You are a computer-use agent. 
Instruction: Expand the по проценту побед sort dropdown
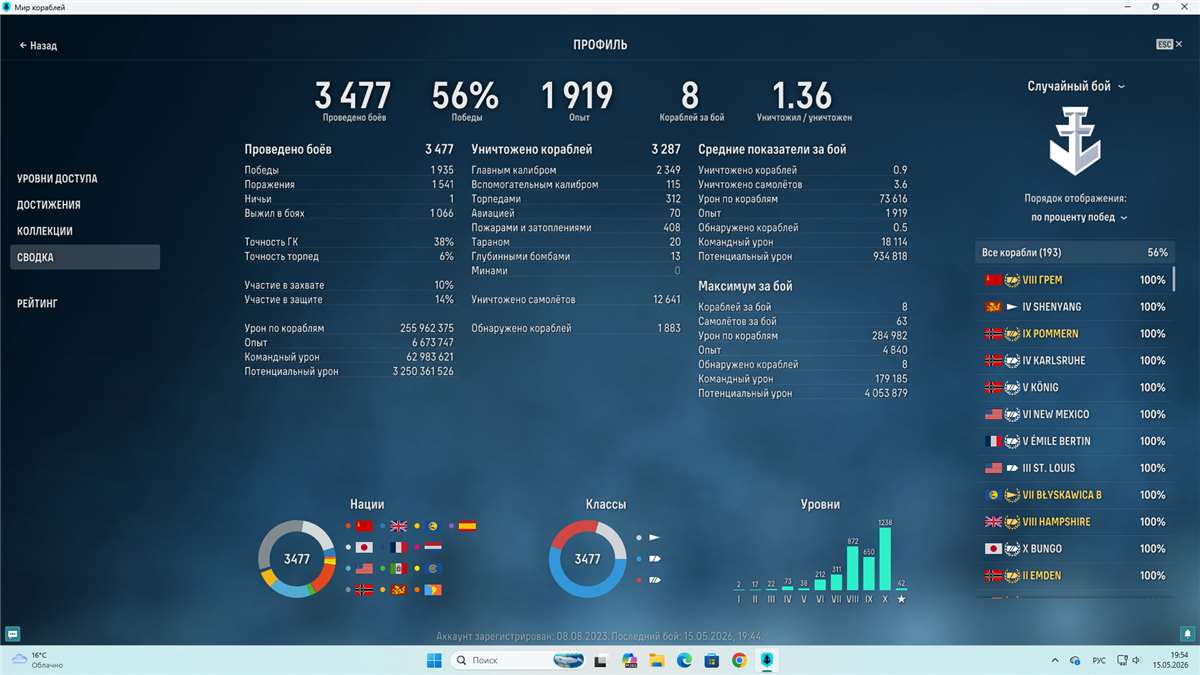pos(1079,217)
